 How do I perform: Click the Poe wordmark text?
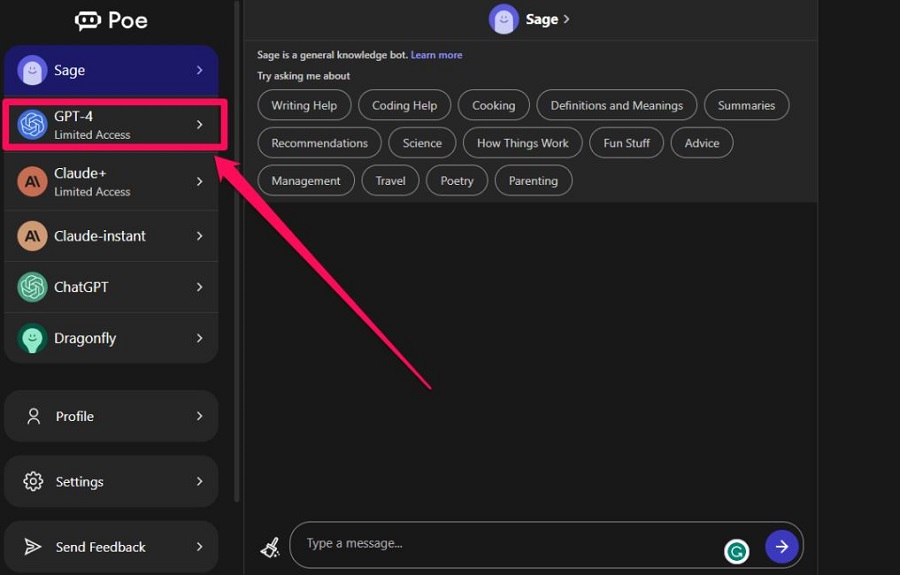pyautogui.click(x=128, y=21)
